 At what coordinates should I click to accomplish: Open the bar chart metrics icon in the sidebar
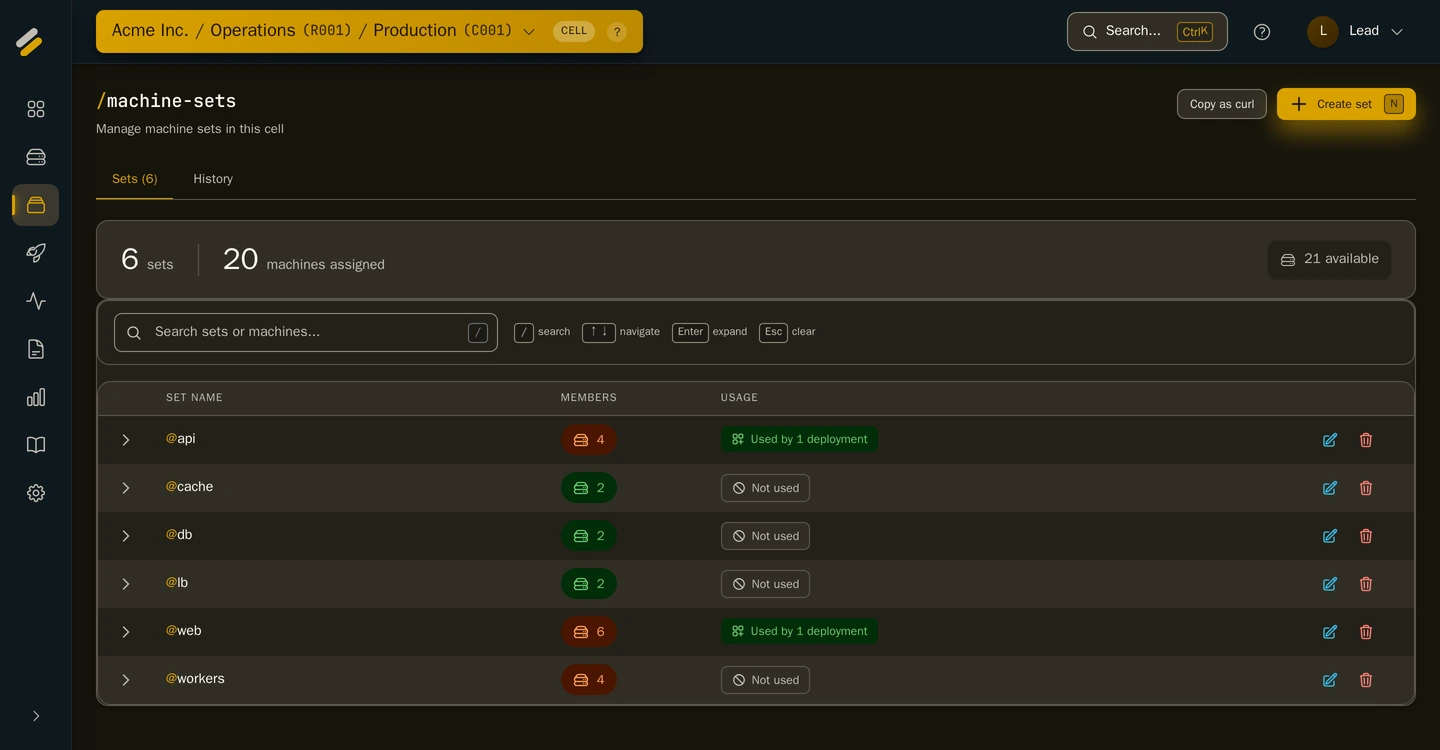[36, 397]
